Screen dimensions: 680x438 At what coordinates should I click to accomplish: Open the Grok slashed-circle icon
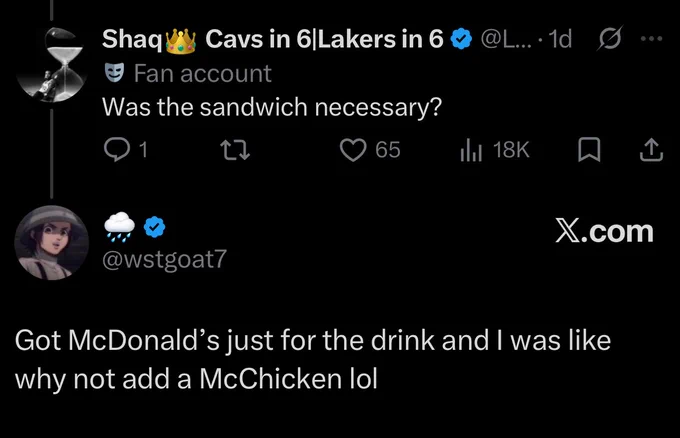tap(610, 38)
